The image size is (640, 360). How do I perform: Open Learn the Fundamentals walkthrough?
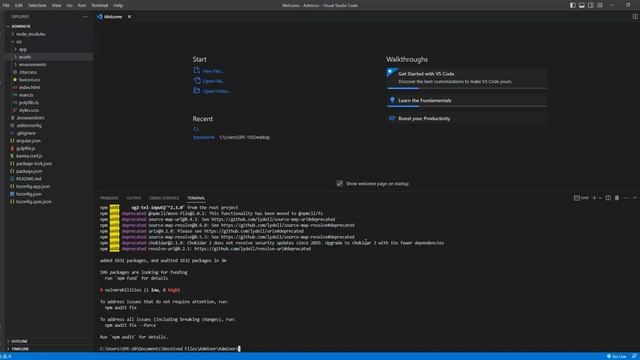click(x=467, y=100)
